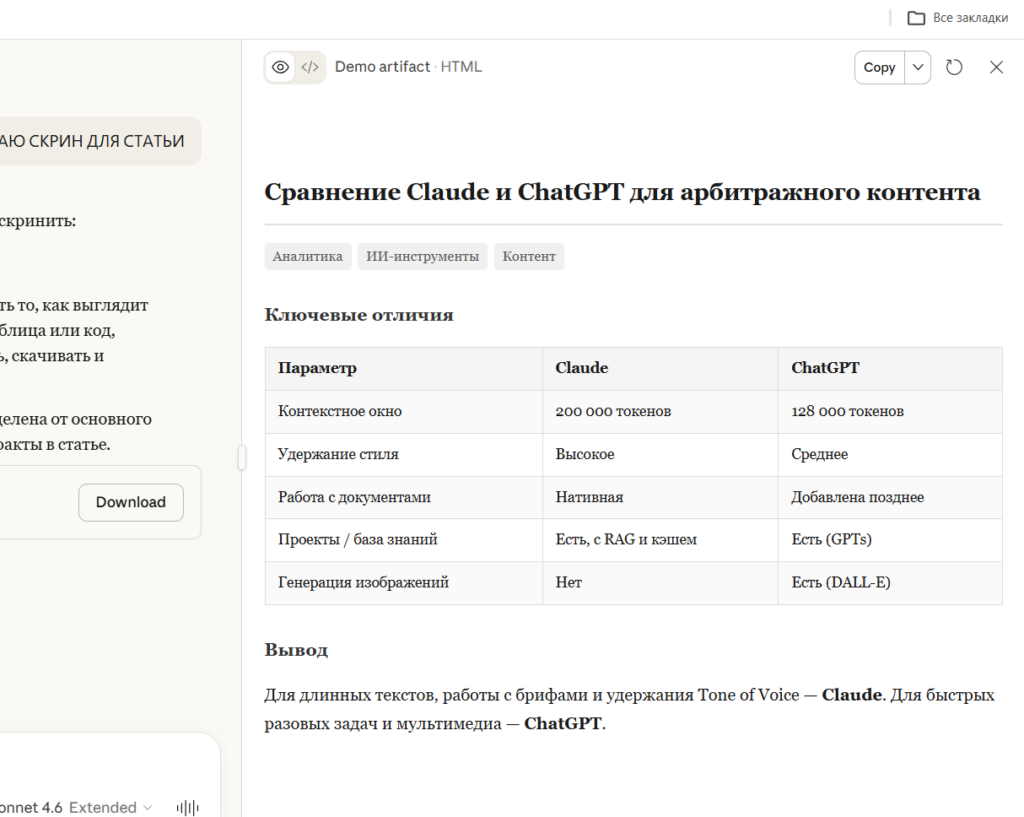The width and height of the screenshot is (1024, 817).
Task: Copy the artifact content
Action: (x=879, y=67)
